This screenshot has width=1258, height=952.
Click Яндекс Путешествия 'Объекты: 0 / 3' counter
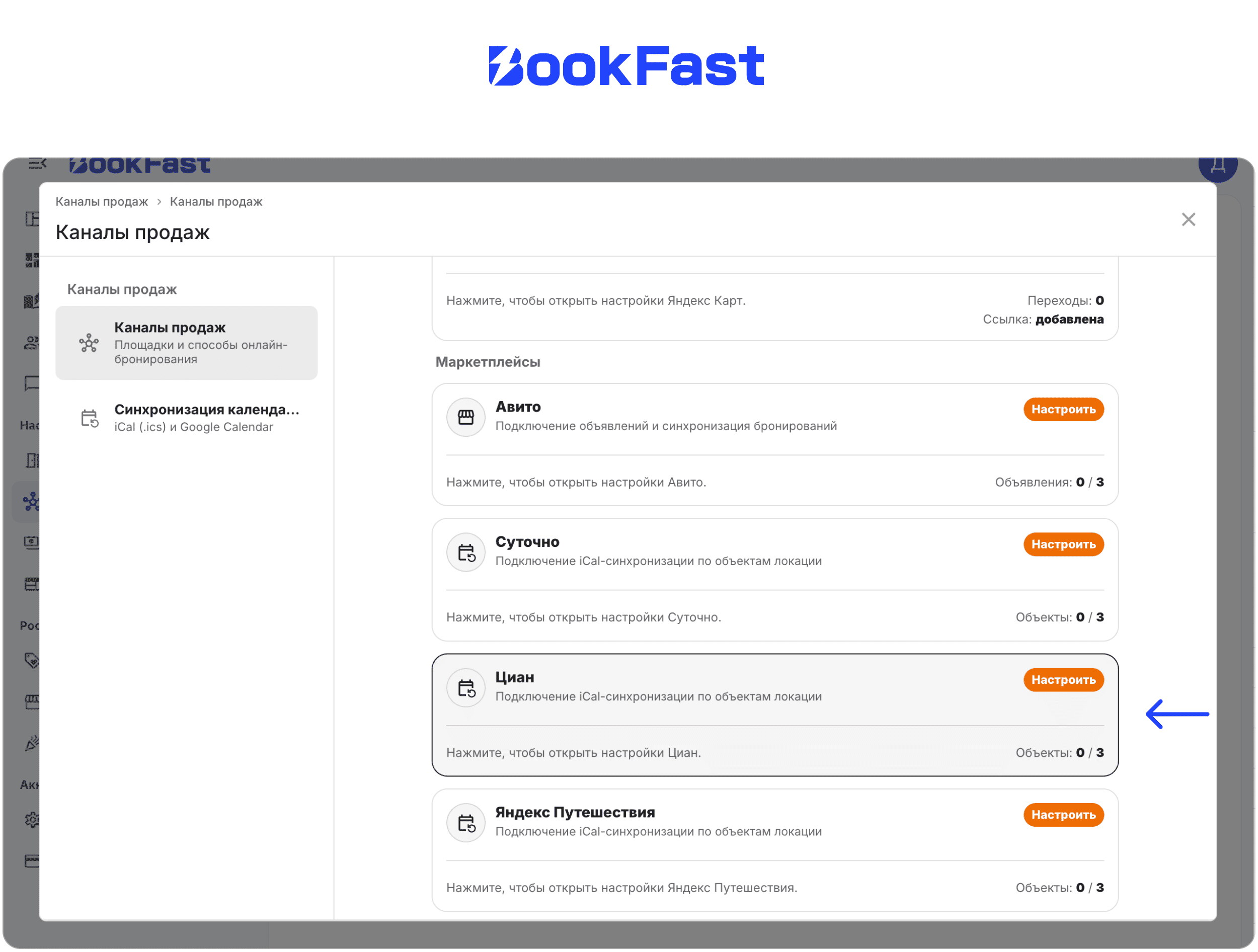coord(1060,888)
